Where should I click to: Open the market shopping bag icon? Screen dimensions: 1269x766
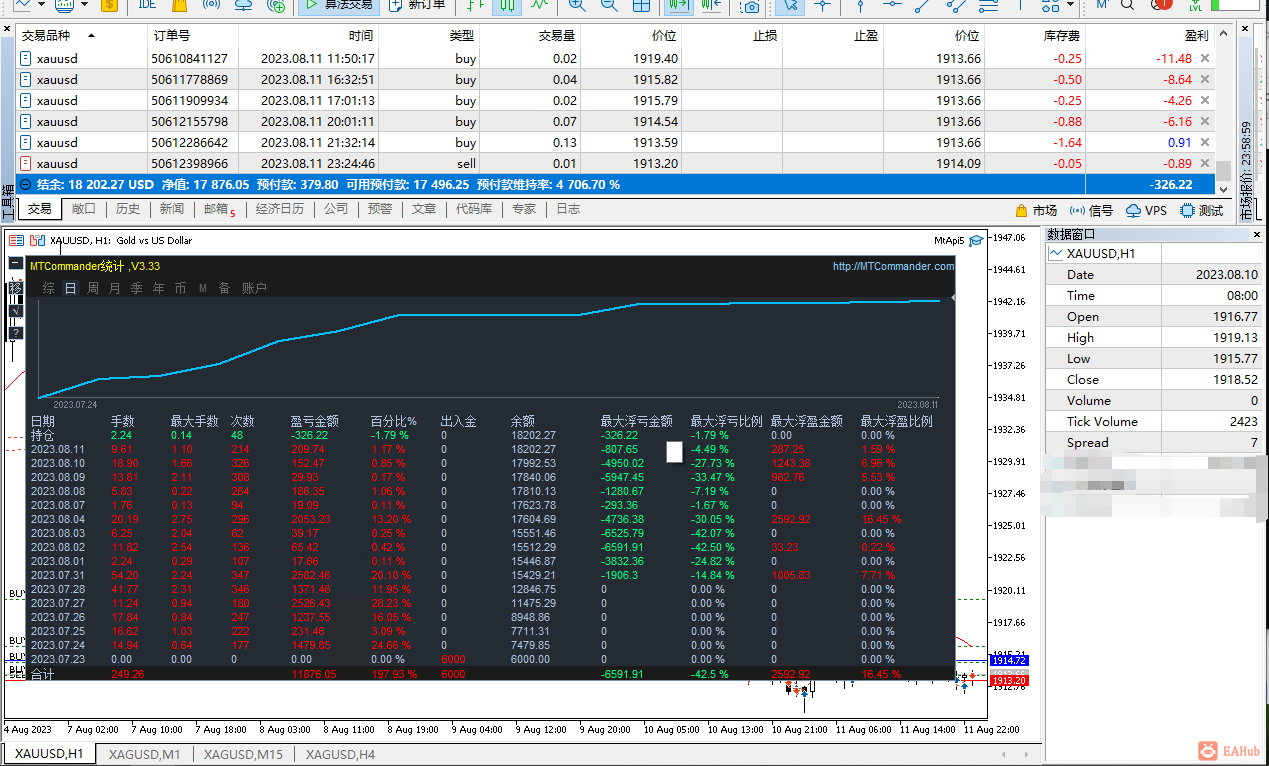tap(180, 5)
